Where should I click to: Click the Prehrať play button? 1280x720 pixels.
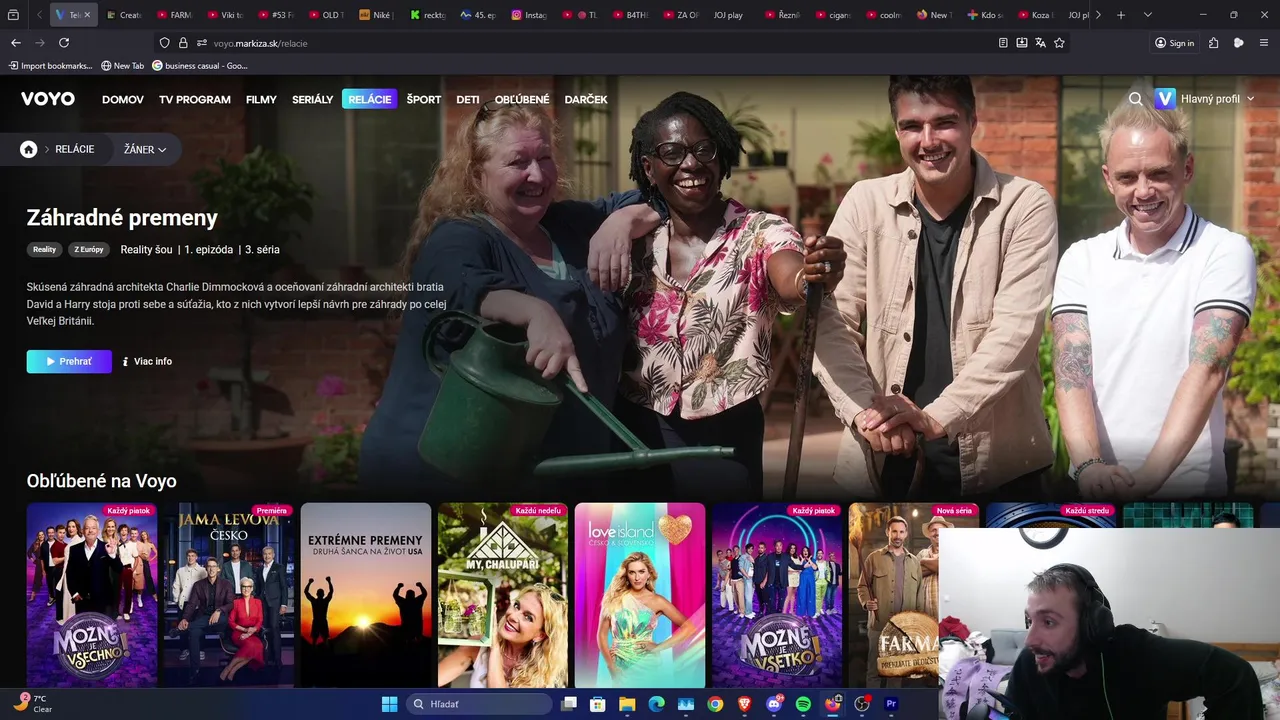pos(69,361)
